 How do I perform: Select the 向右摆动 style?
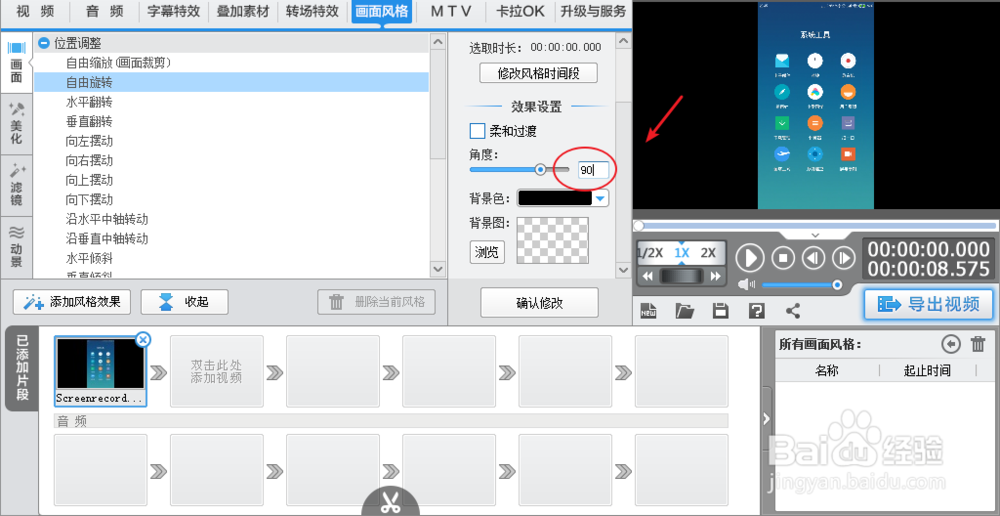pos(231,160)
